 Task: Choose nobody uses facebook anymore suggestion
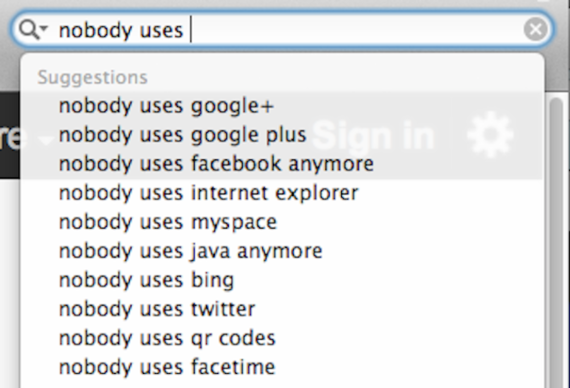pos(282,164)
